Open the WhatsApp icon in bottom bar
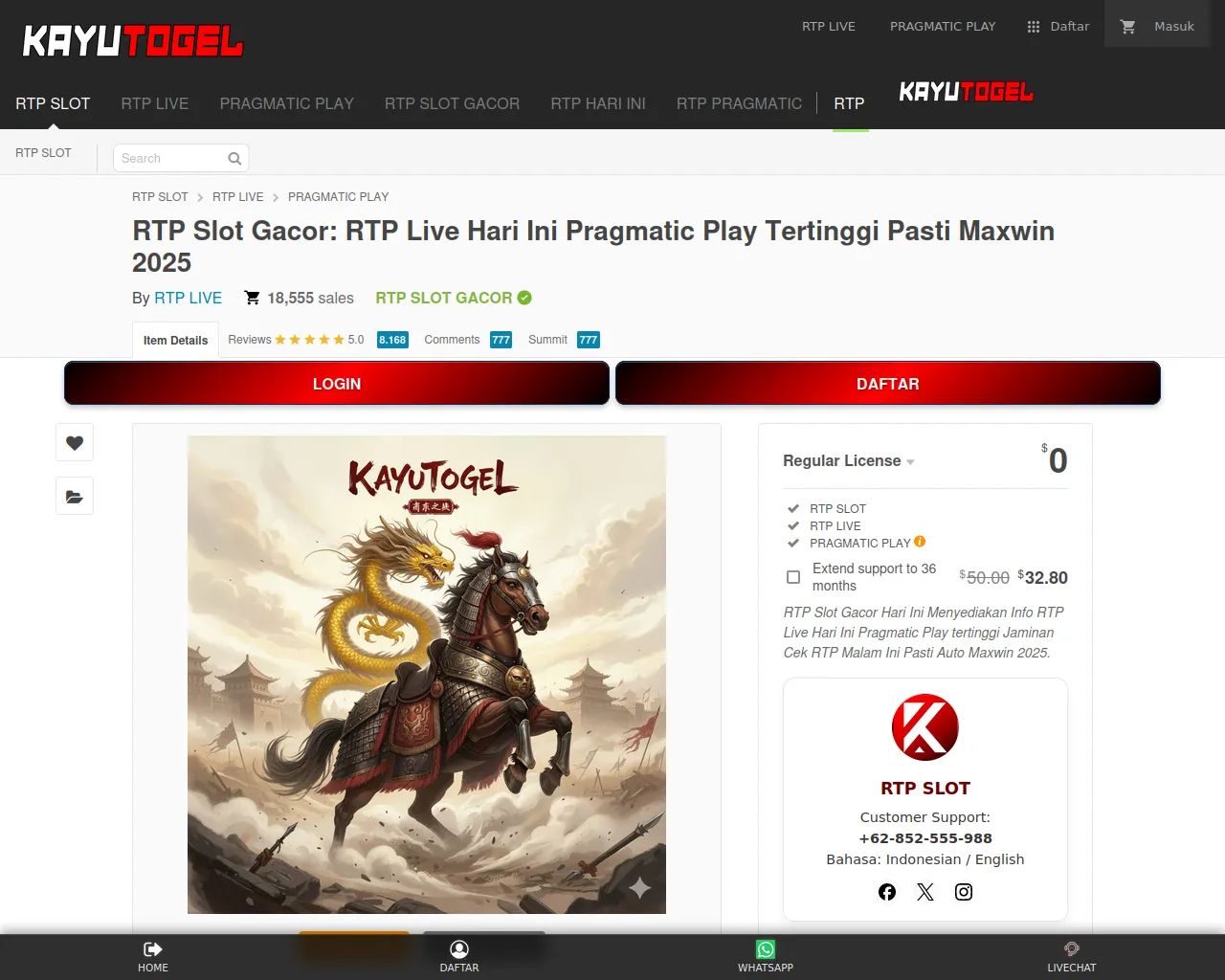 click(x=766, y=949)
